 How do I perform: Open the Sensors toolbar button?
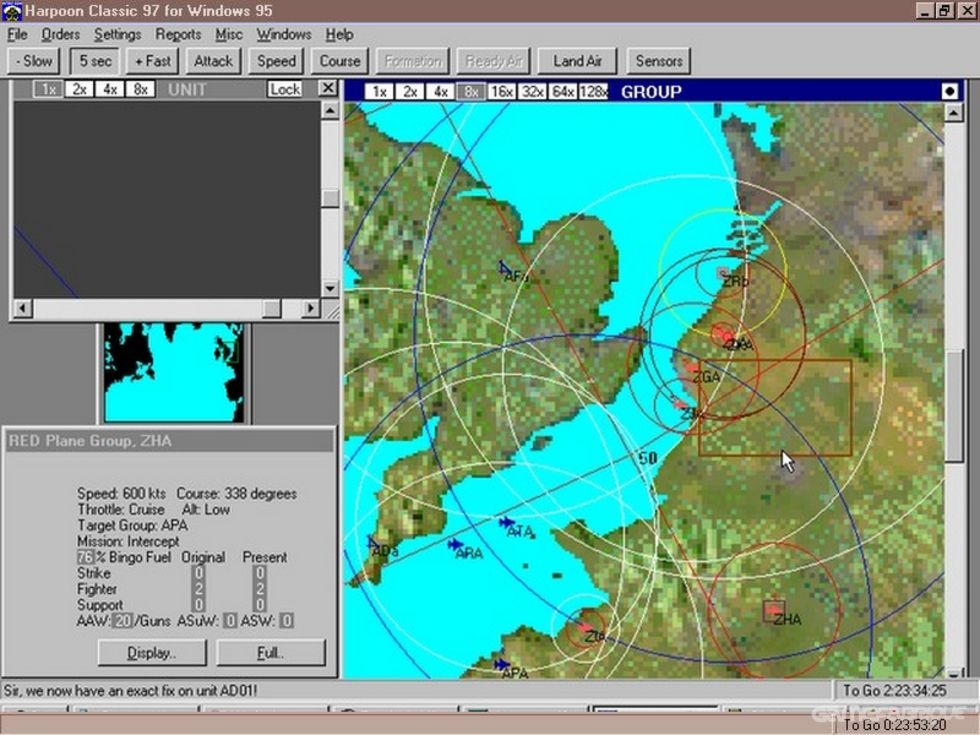pos(659,61)
